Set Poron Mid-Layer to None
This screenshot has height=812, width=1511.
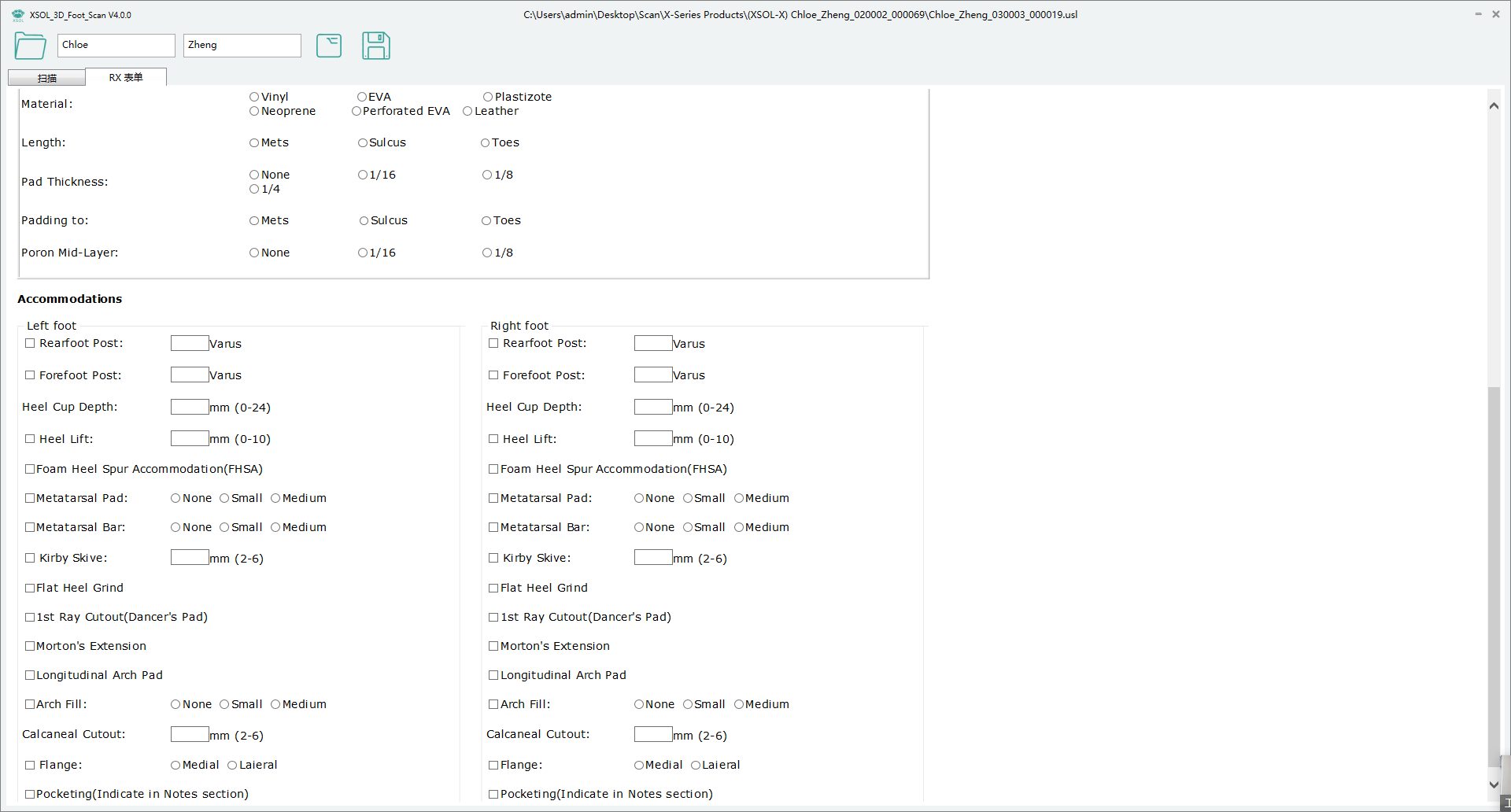pyautogui.click(x=254, y=253)
